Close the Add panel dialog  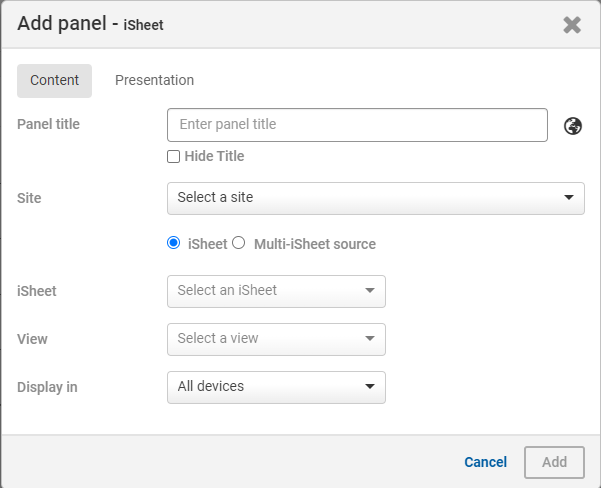pyautogui.click(x=572, y=25)
